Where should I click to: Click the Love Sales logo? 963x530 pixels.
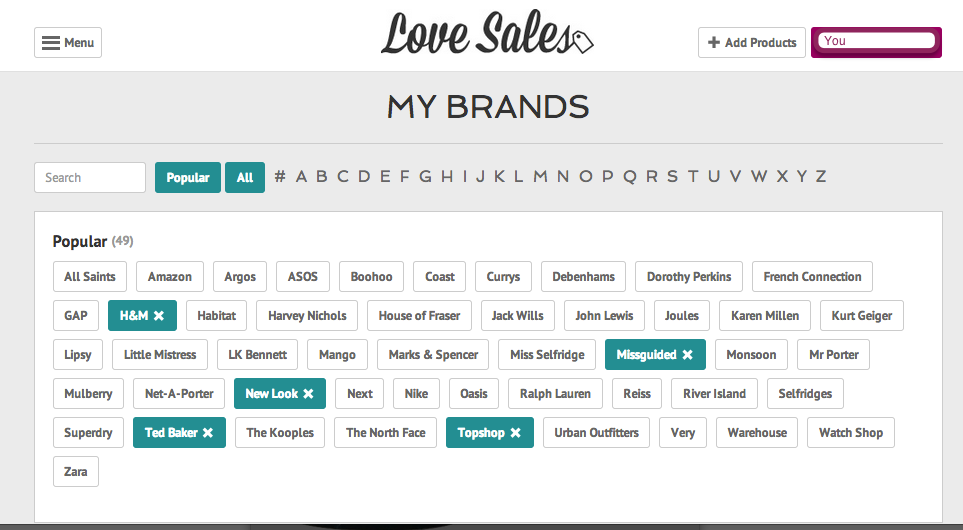(x=487, y=34)
